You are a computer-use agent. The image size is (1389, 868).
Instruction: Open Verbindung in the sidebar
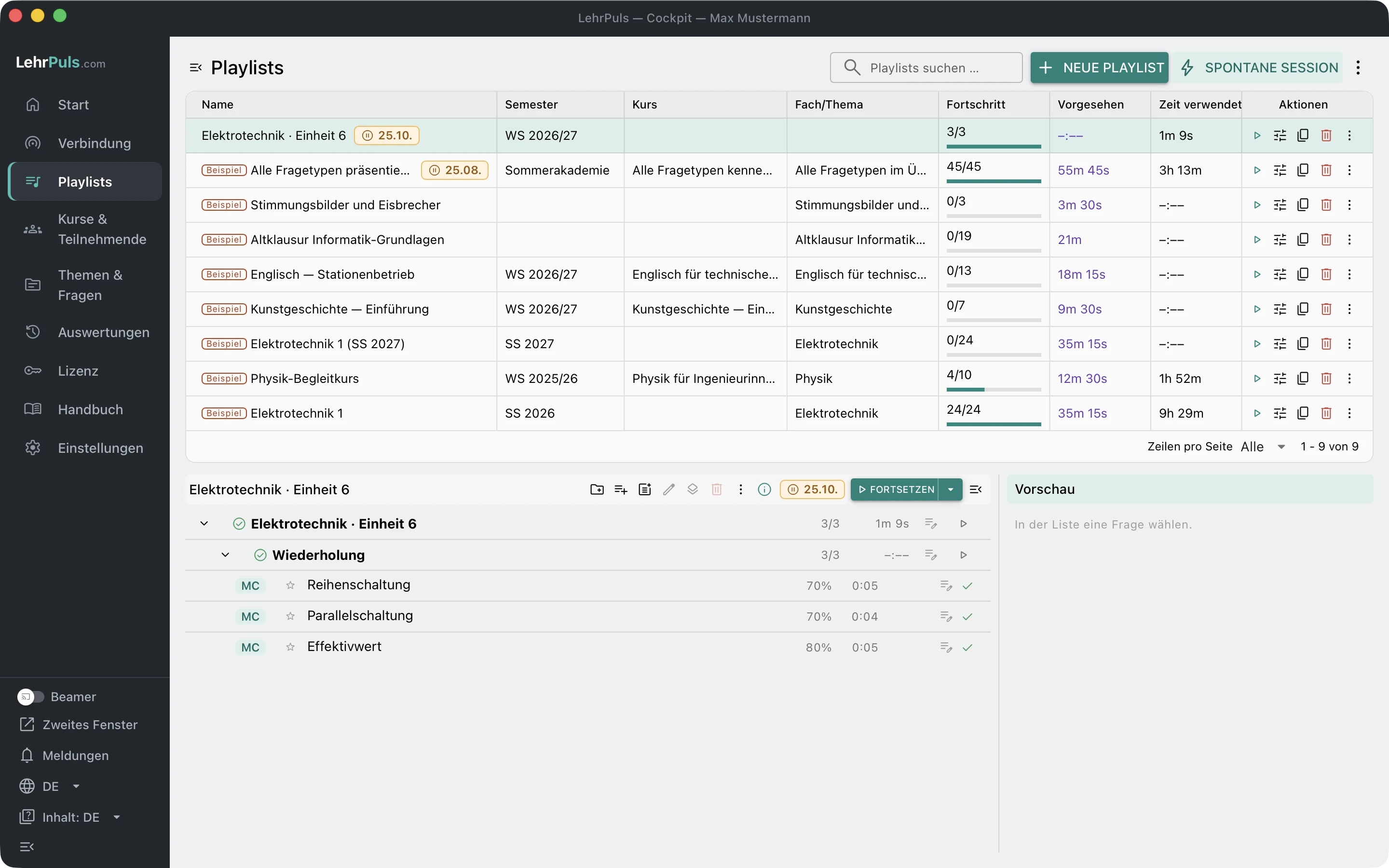coord(85,143)
